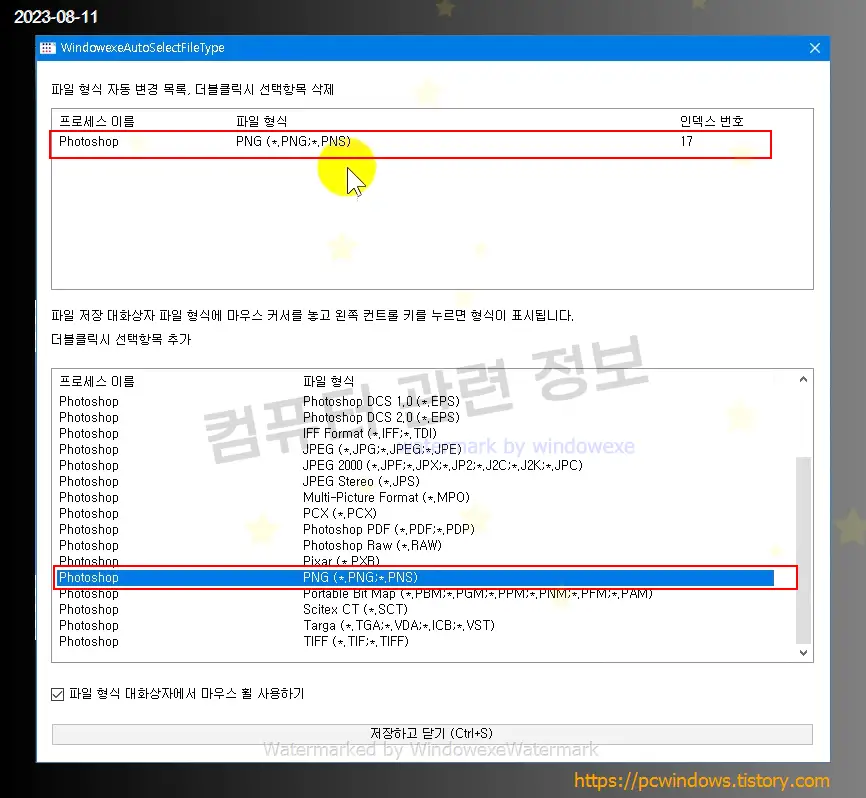Screen dimensions: 866x798
Task: Open the pcwindows.tistory.com link
Action: pyautogui.click(x=701, y=781)
